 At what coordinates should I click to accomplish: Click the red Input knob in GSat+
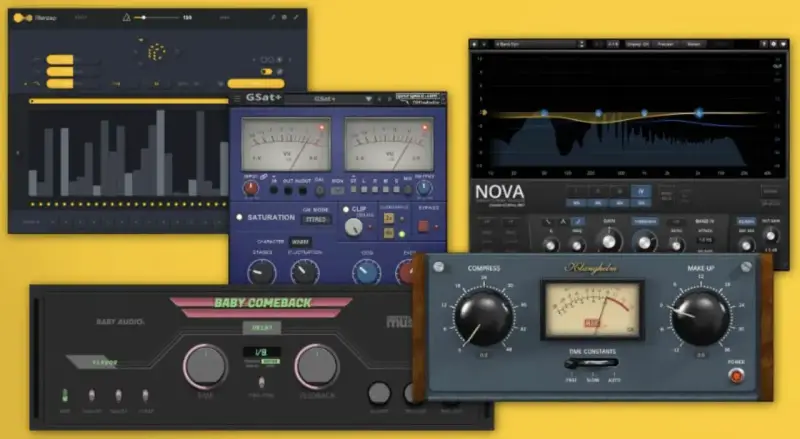[251, 188]
